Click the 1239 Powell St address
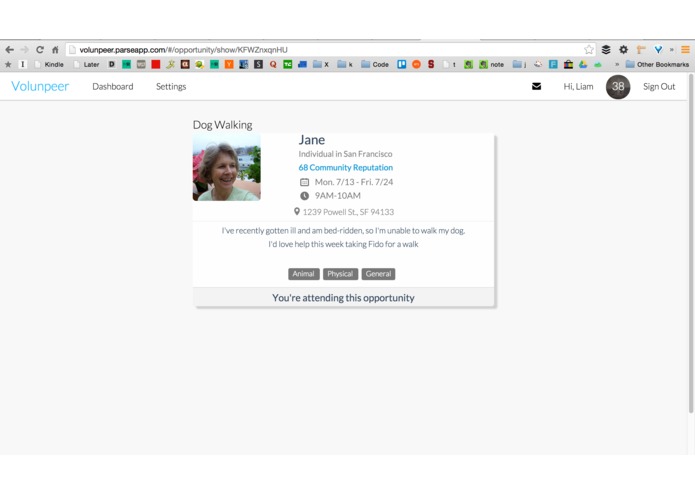 coord(348,212)
